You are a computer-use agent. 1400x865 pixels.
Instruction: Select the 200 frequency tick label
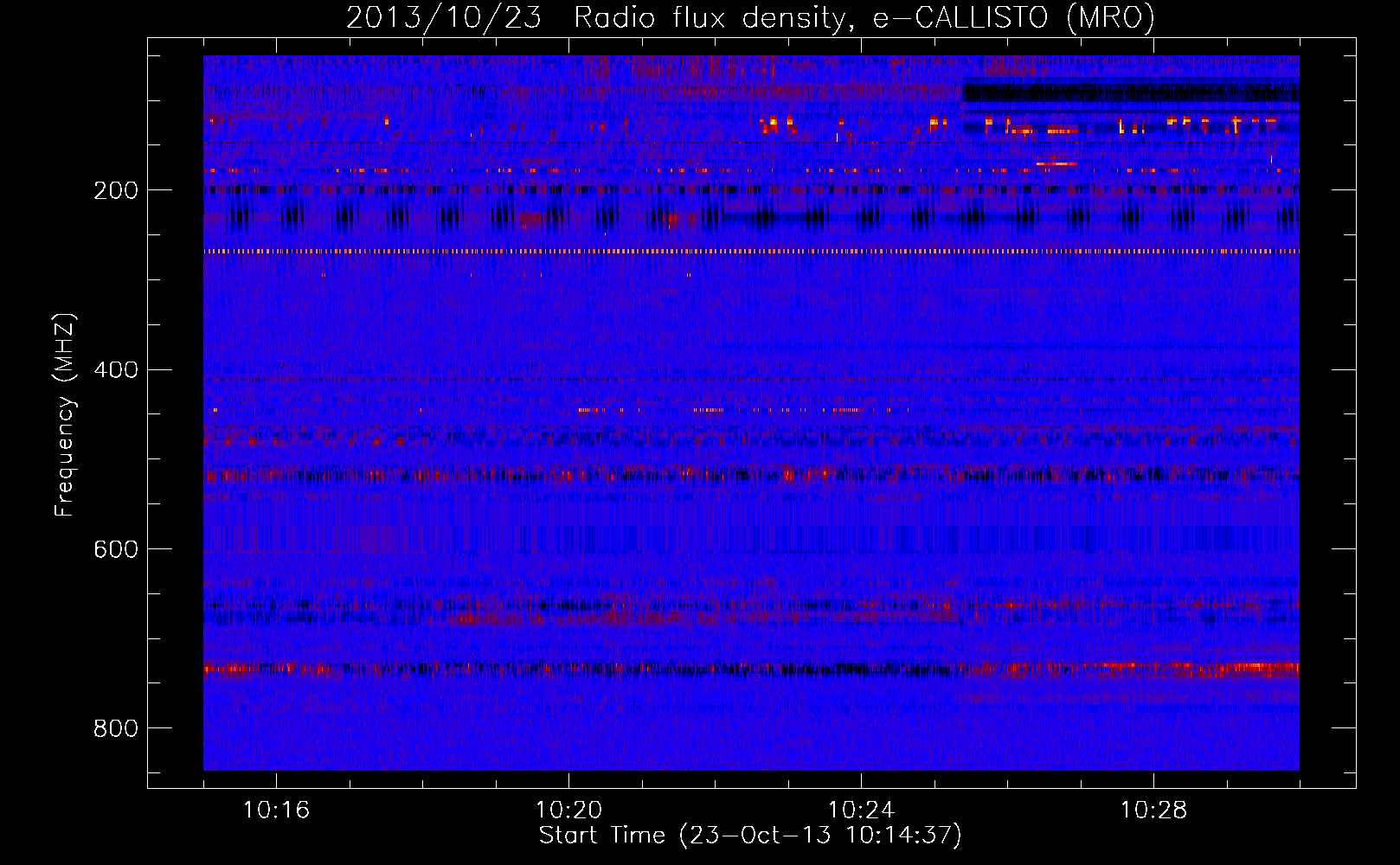(x=116, y=190)
